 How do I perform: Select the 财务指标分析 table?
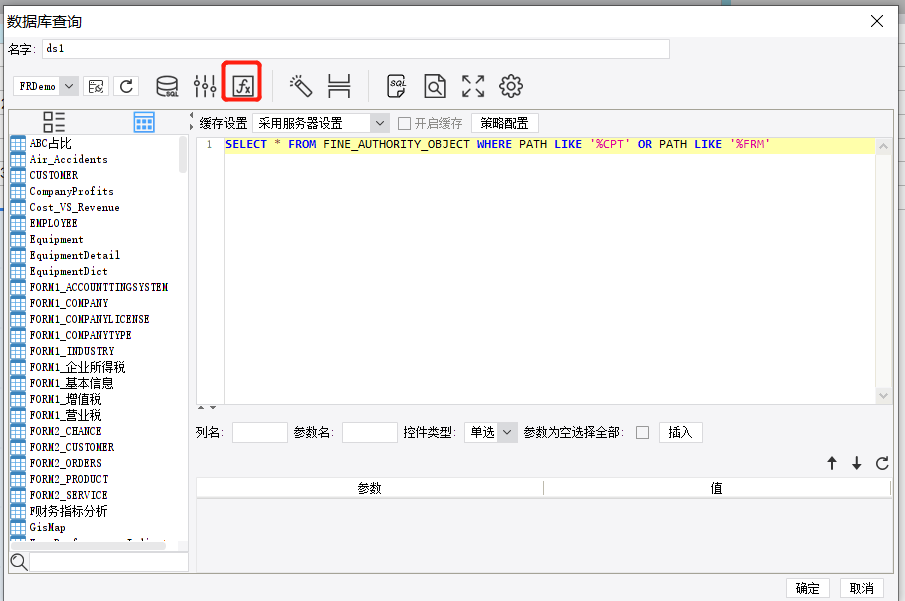tap(68, 511)
